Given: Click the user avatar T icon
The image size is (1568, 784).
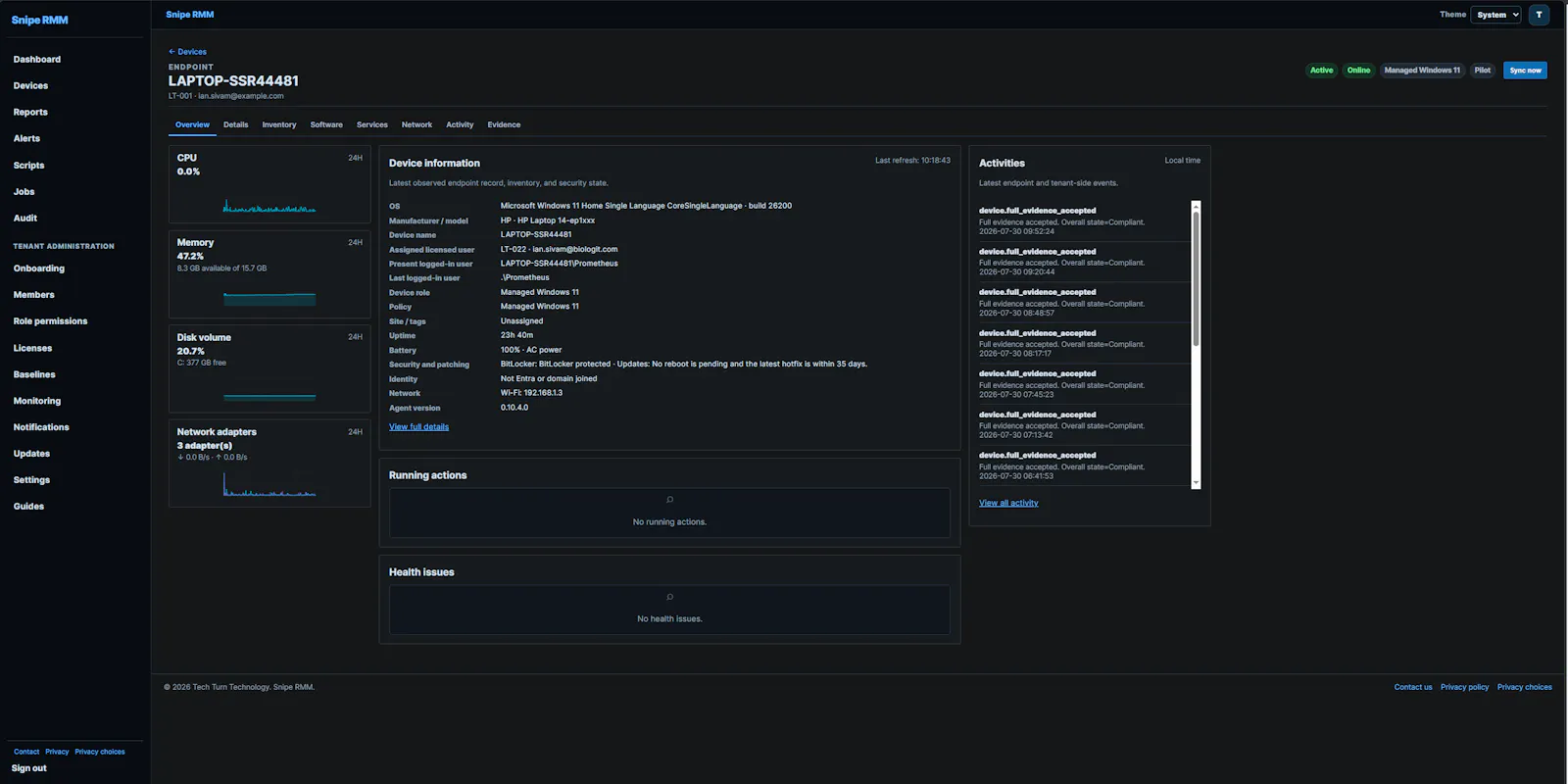Looking at the screenshot, I should click(x=1539, y=15).
